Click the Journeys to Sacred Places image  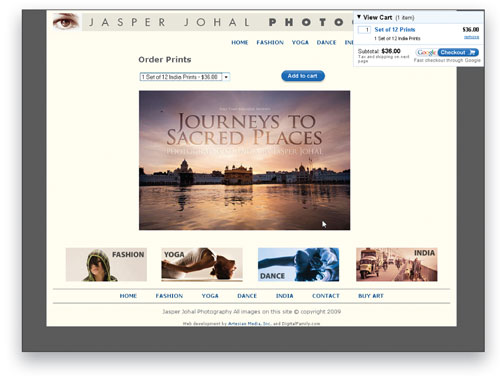pos(244,160)
